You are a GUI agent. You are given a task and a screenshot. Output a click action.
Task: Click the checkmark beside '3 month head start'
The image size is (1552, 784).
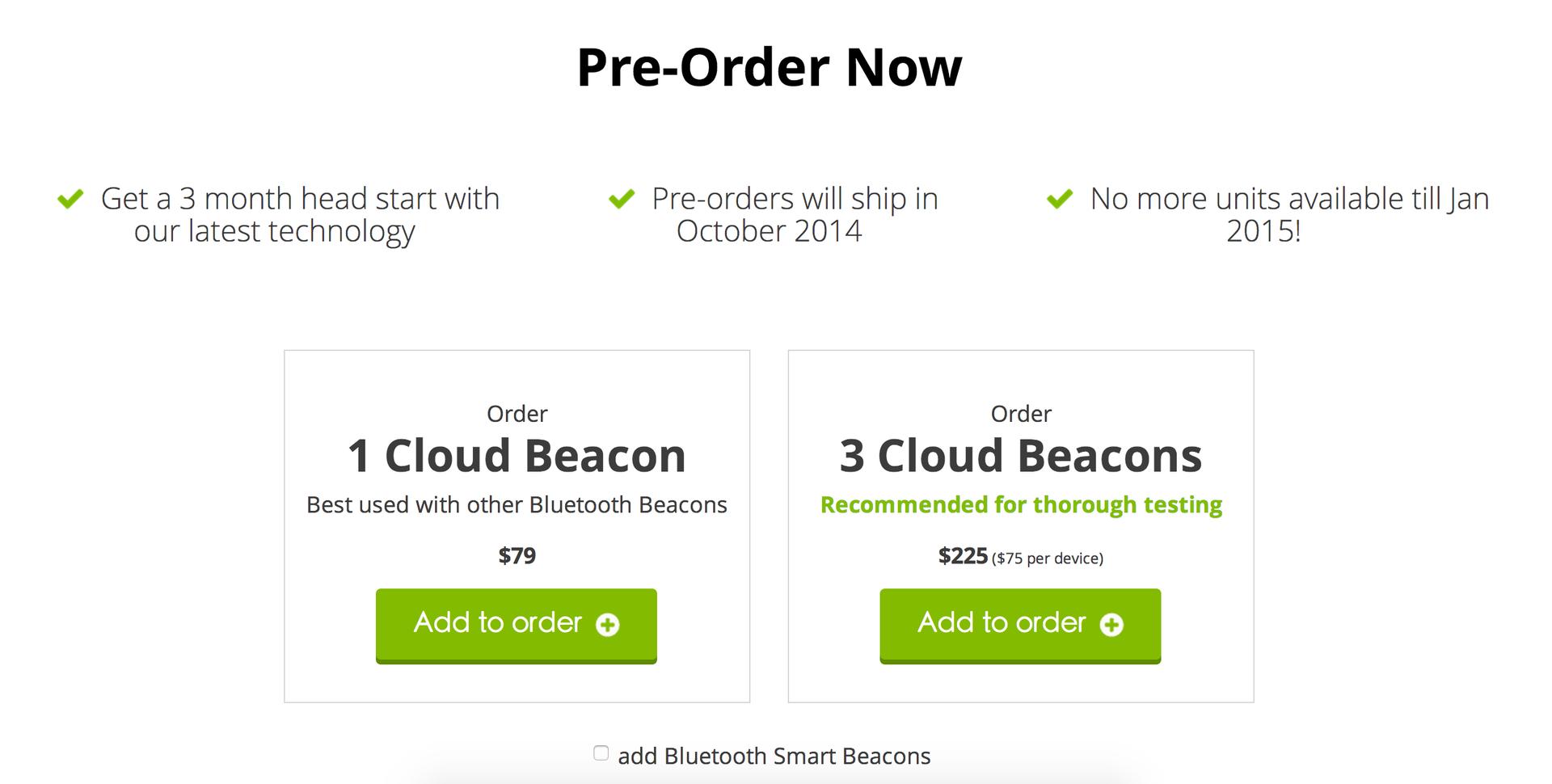tap(70, 199)
